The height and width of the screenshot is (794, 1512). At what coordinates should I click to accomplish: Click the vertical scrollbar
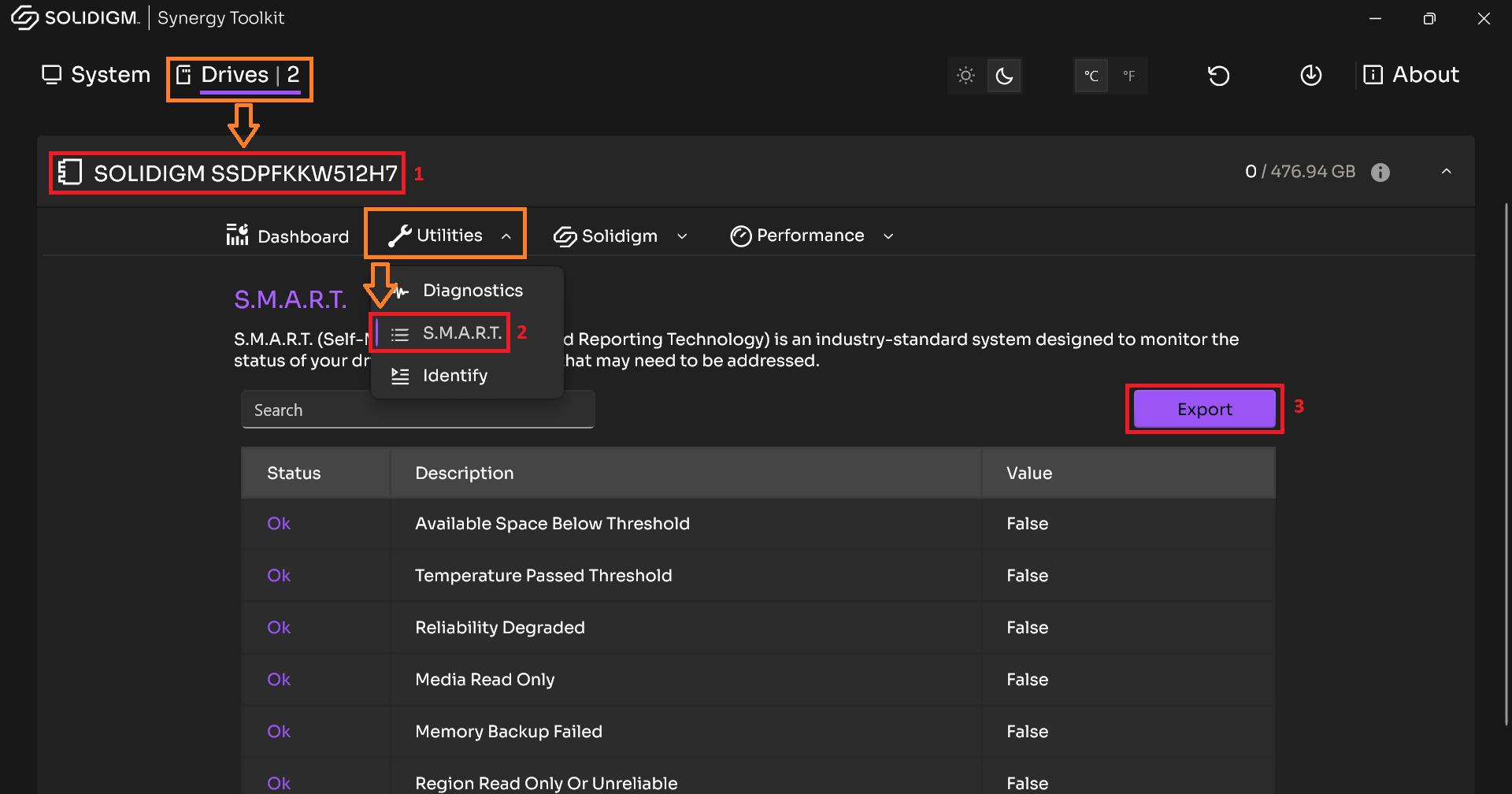[1505, 465]
